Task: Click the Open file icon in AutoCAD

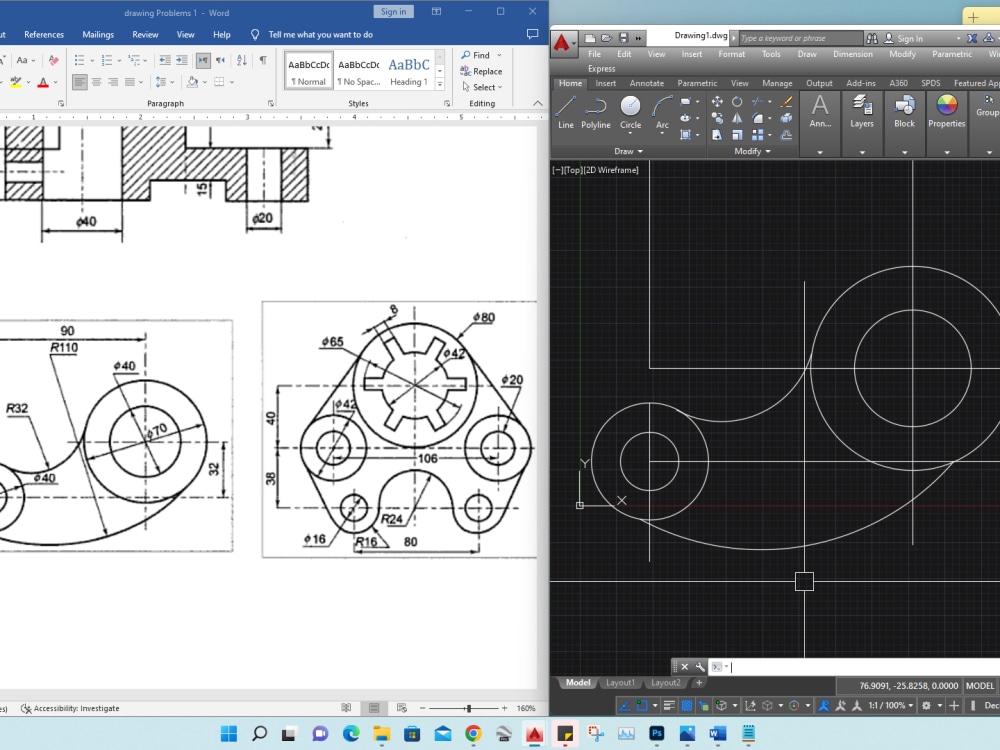Action: (x=607, y=38)
